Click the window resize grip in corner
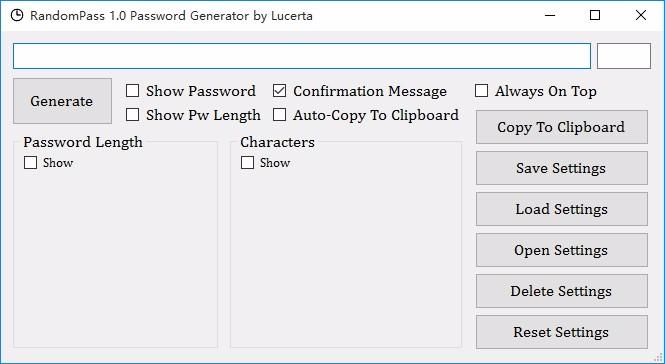This screenshot has width=665, height=364. coord(658,358)
